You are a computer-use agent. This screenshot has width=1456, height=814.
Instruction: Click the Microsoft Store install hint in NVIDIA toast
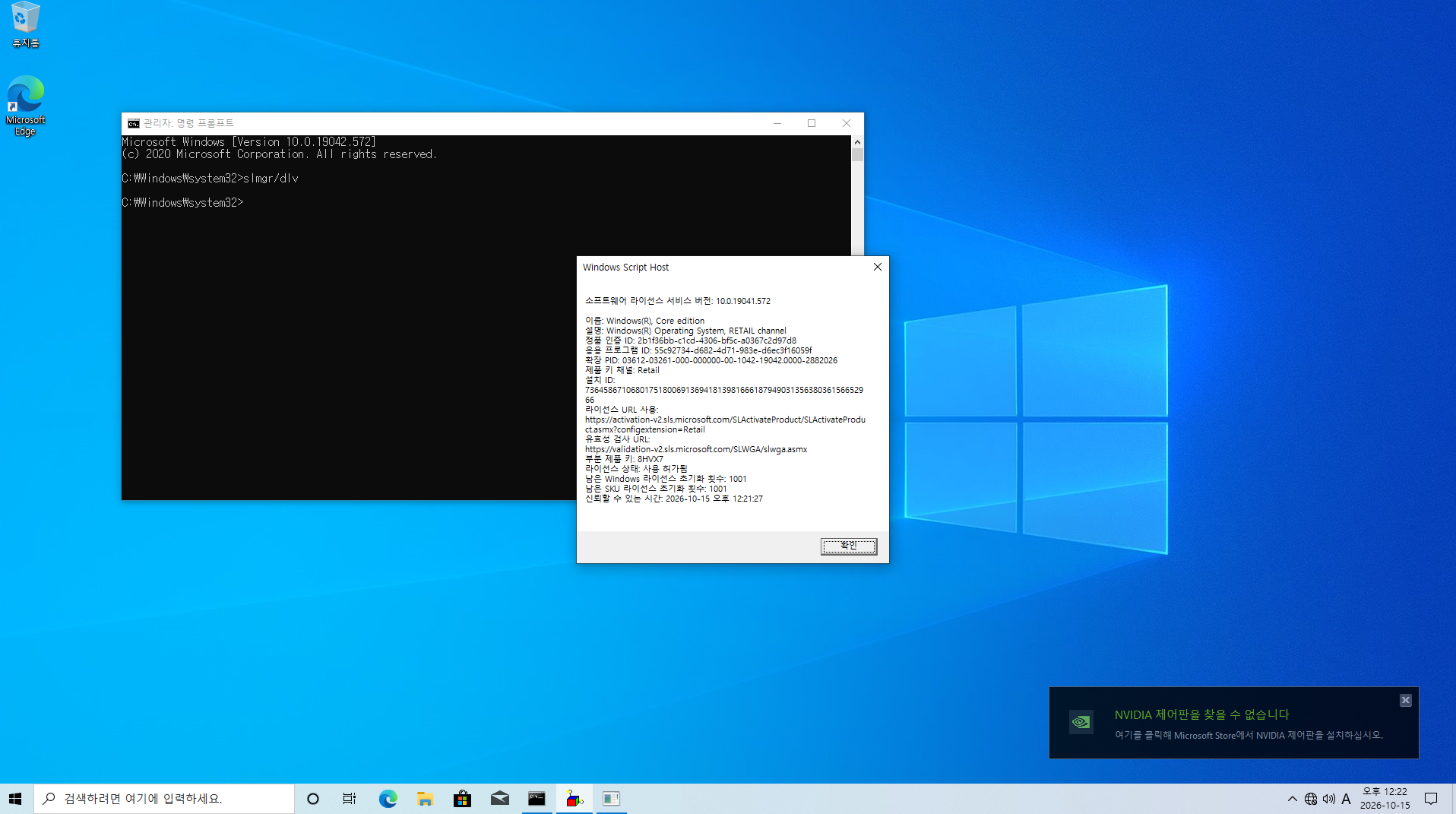pyautogui.click(x=1249, y=735)
